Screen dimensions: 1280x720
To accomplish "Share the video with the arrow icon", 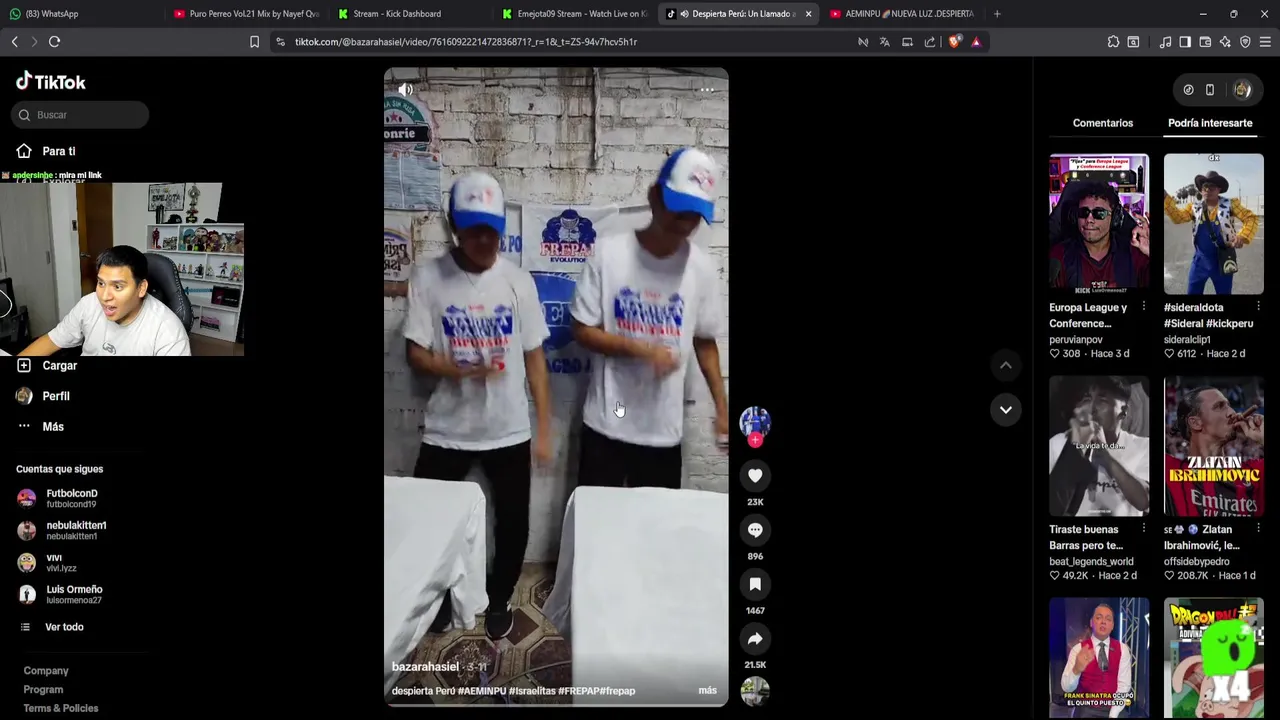I will [x=755, y=638].
